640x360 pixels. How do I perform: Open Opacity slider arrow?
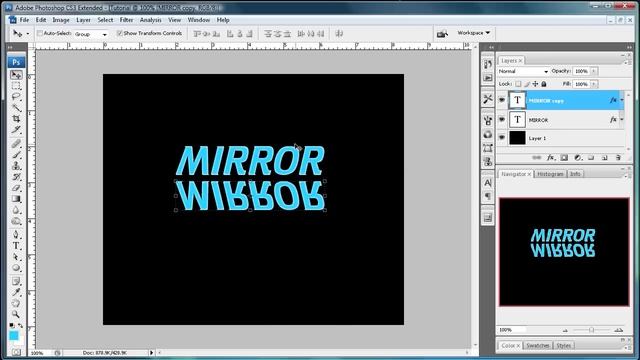(594, 71)
